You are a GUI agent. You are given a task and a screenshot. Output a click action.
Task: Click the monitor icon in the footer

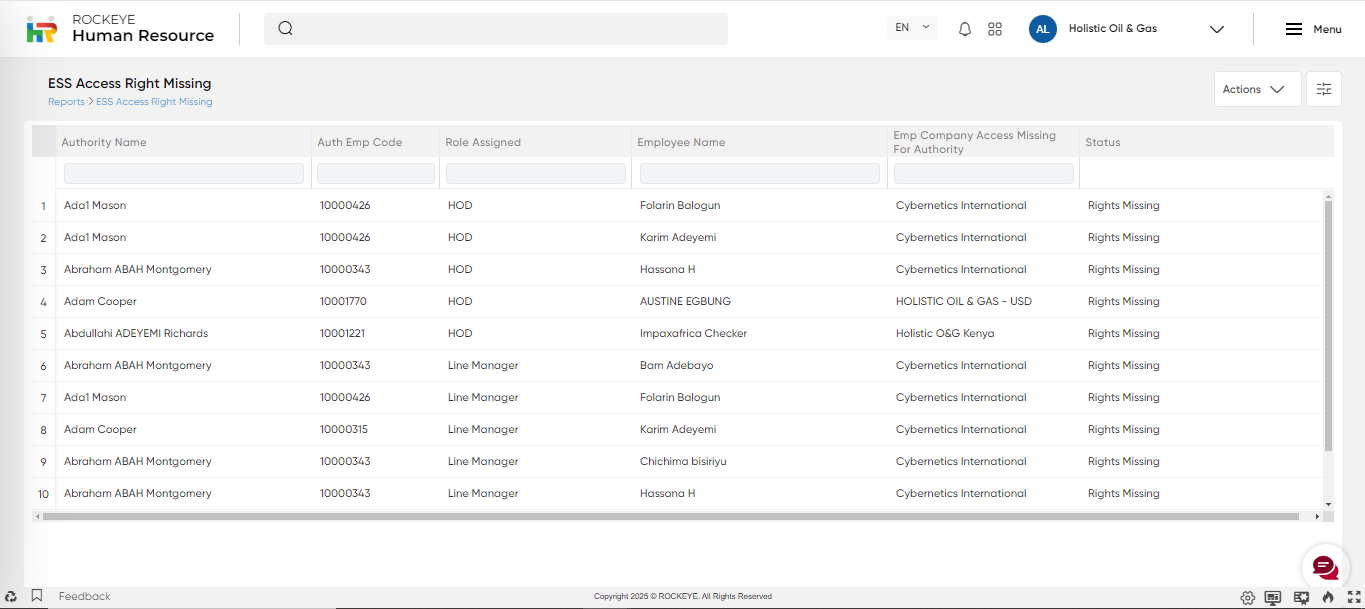tap(1273, 597)
